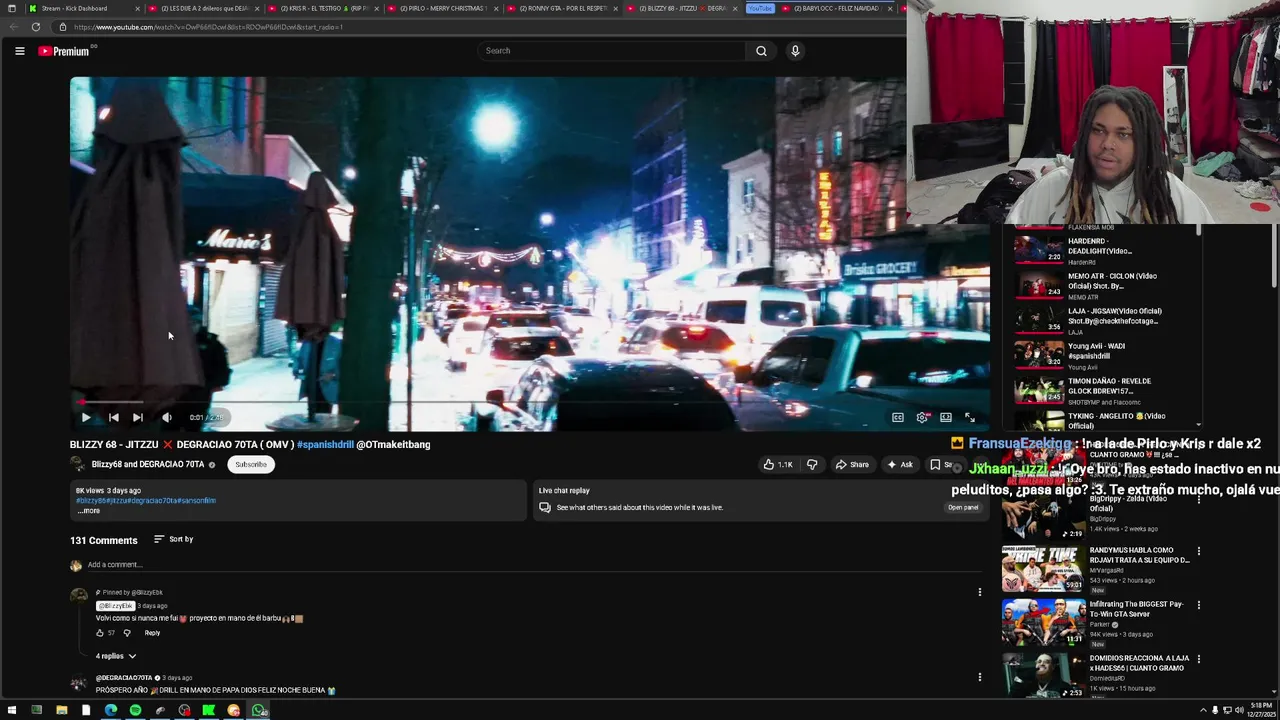1280x720 pixels.
Task: Open options menu for the pinned comment
Action: (979, 592)
